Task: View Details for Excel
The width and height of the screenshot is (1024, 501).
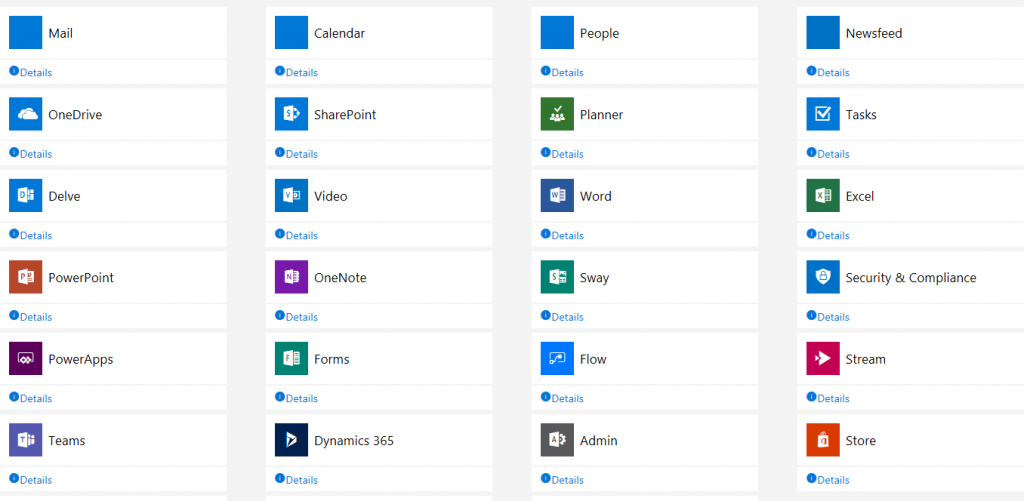Action: 828,235
